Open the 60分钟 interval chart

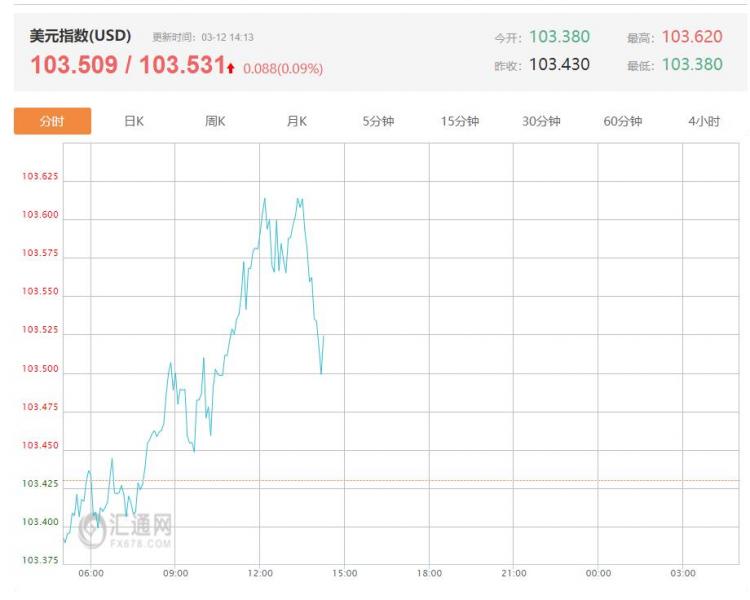click(622, 121)
